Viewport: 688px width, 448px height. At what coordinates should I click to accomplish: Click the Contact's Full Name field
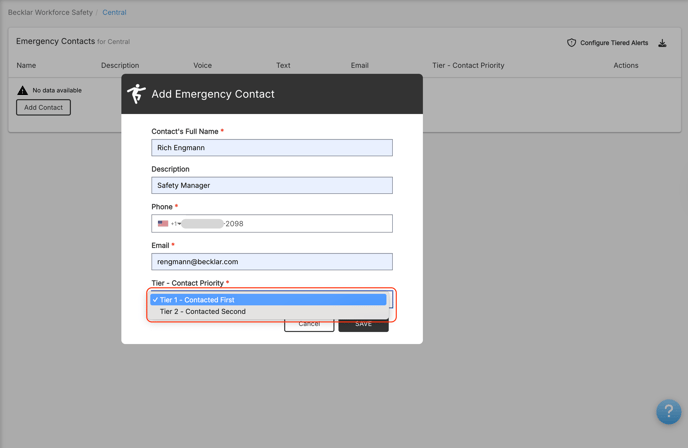[x=272, y=148]
